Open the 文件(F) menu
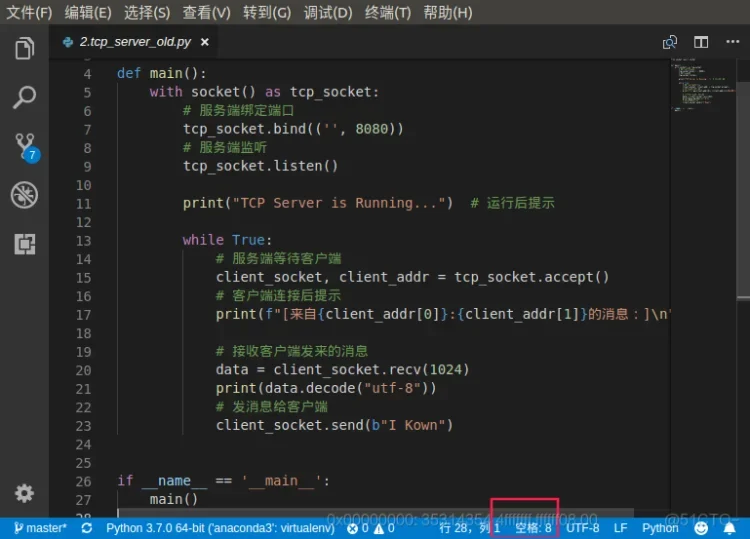This screenshot has width=750, height=539. (29, 12)
